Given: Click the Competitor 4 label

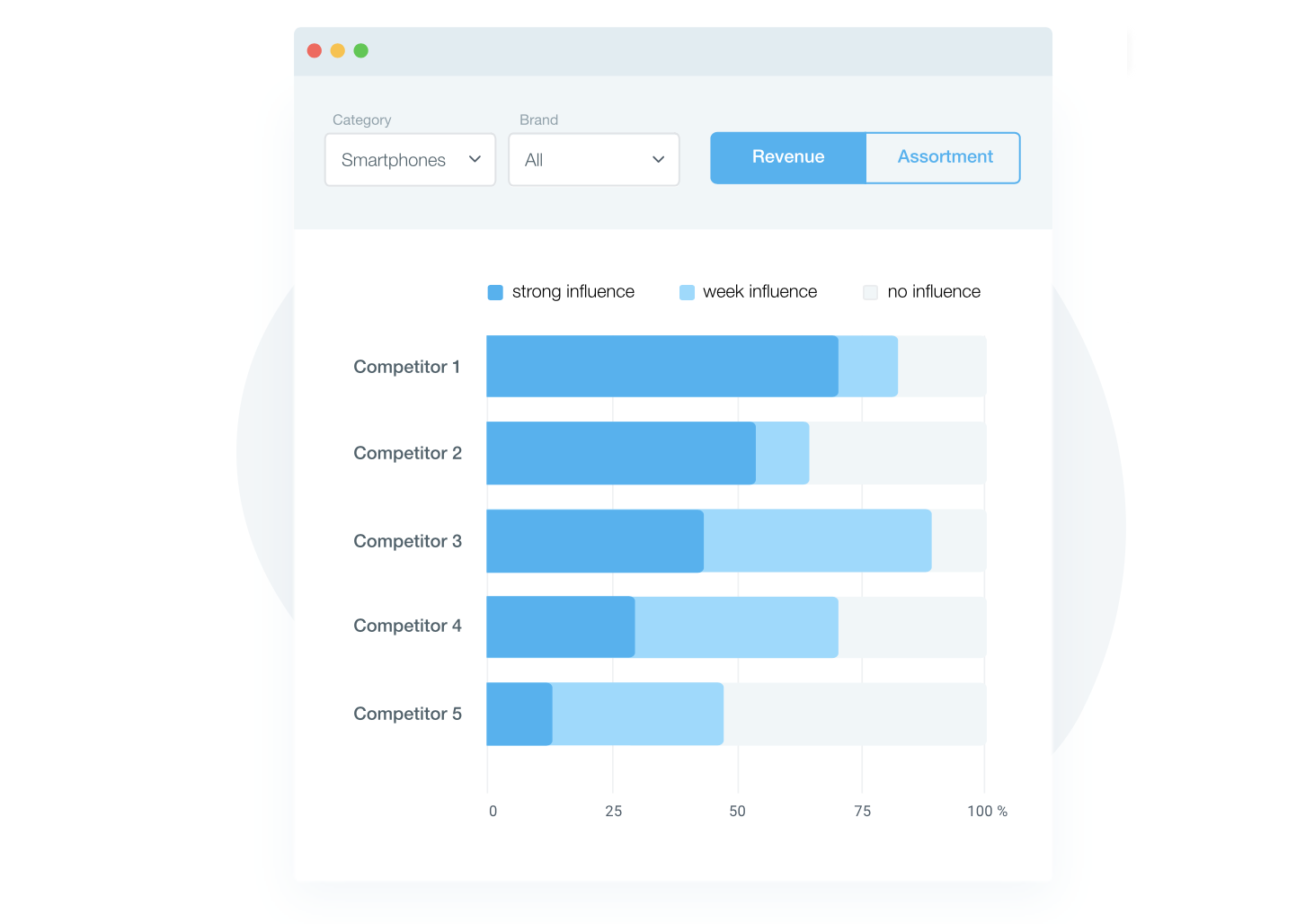Looking at the screenshot, I should point(407,626).
